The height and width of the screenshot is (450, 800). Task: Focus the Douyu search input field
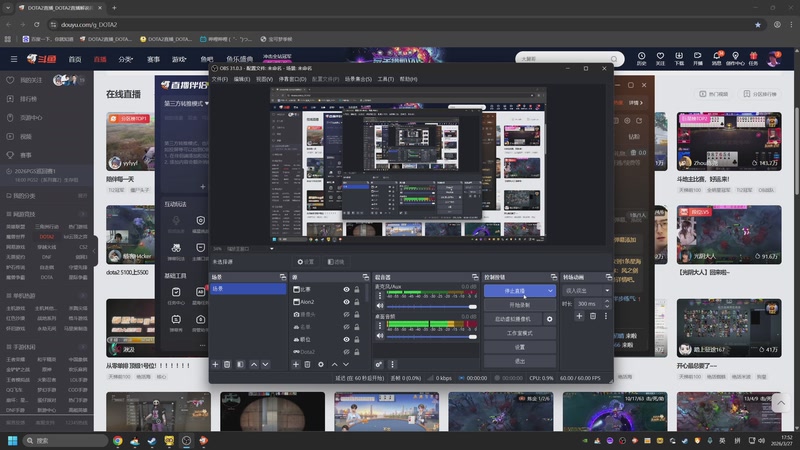click(563, 59)
